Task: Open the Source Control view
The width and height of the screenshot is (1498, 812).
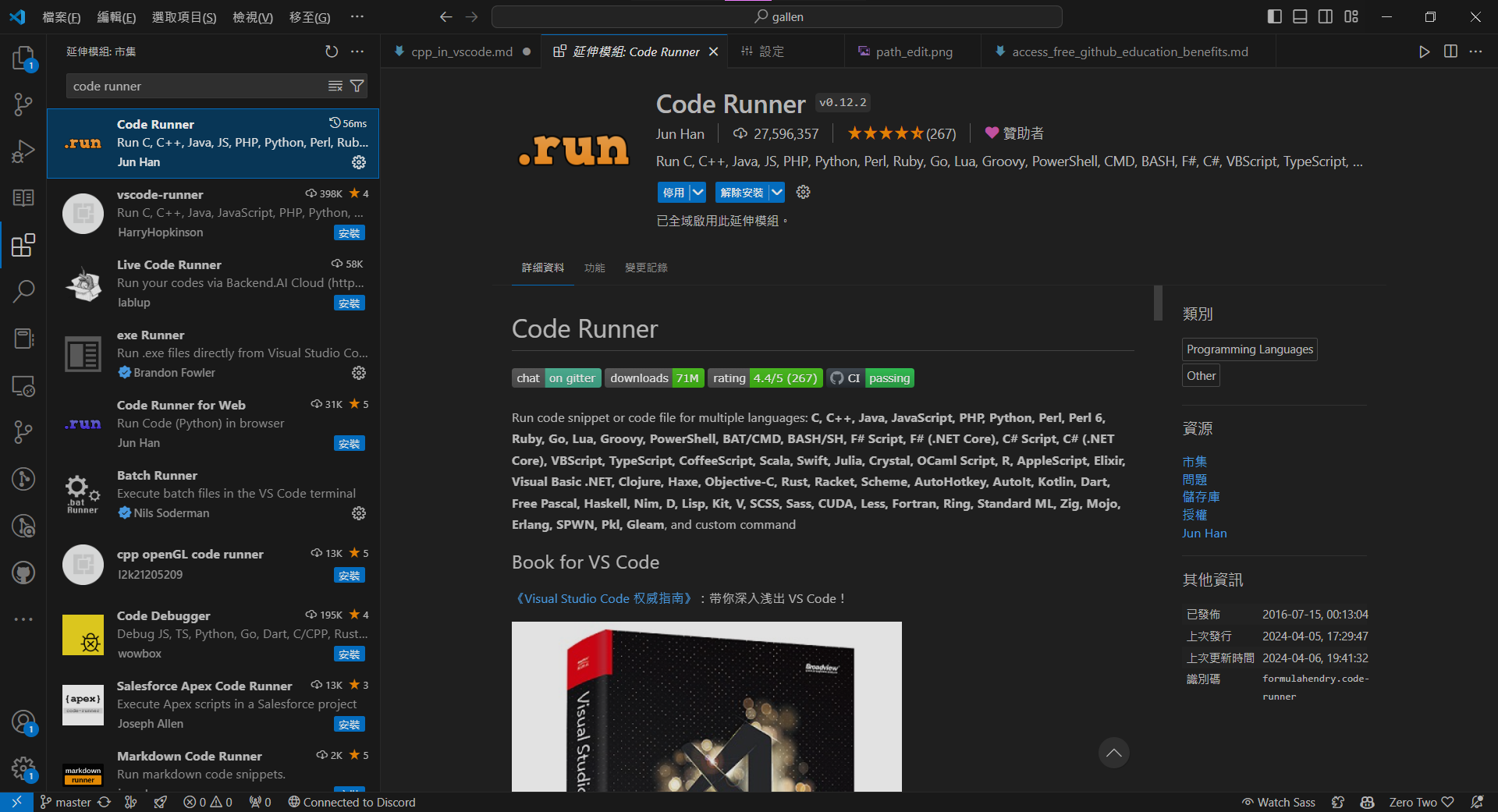Action: click(23, 104)
